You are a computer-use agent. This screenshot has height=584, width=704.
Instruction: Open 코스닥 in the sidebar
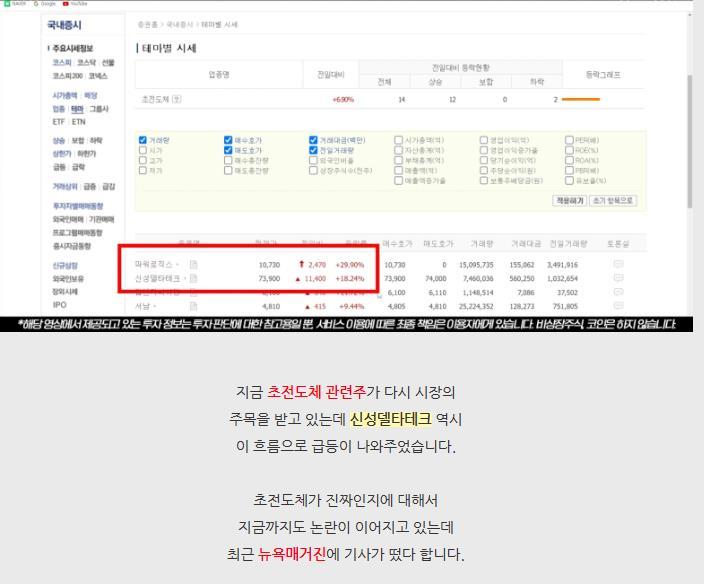[x=86, y=62]
